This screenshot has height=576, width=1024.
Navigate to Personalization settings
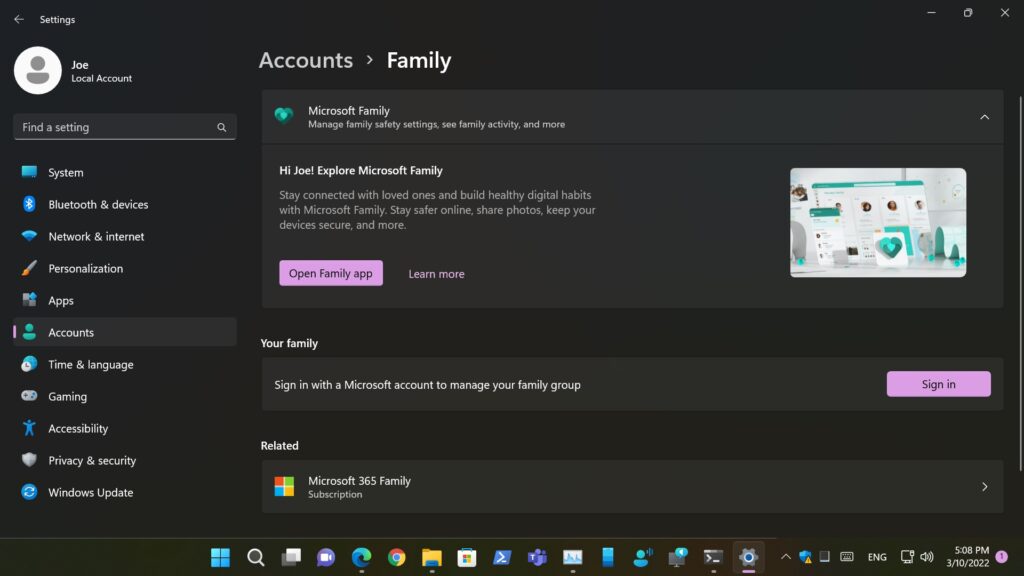(x=85, y=268)
